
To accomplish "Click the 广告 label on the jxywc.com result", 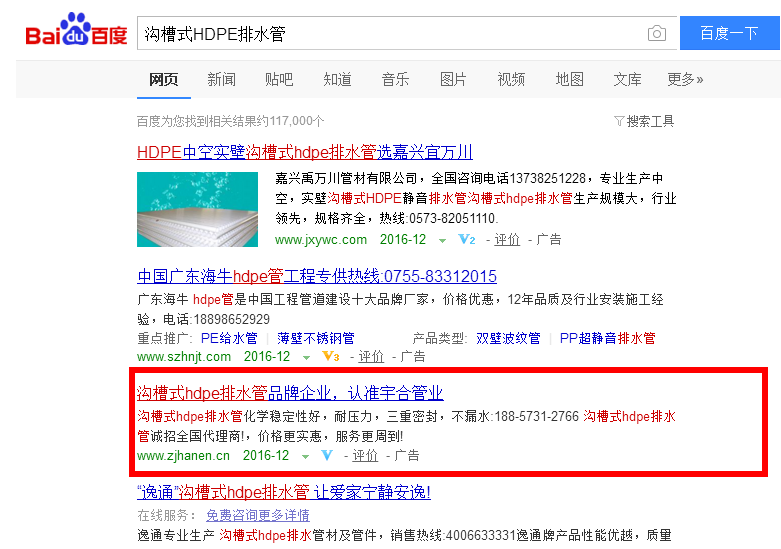I will click(x=548, y=240).
